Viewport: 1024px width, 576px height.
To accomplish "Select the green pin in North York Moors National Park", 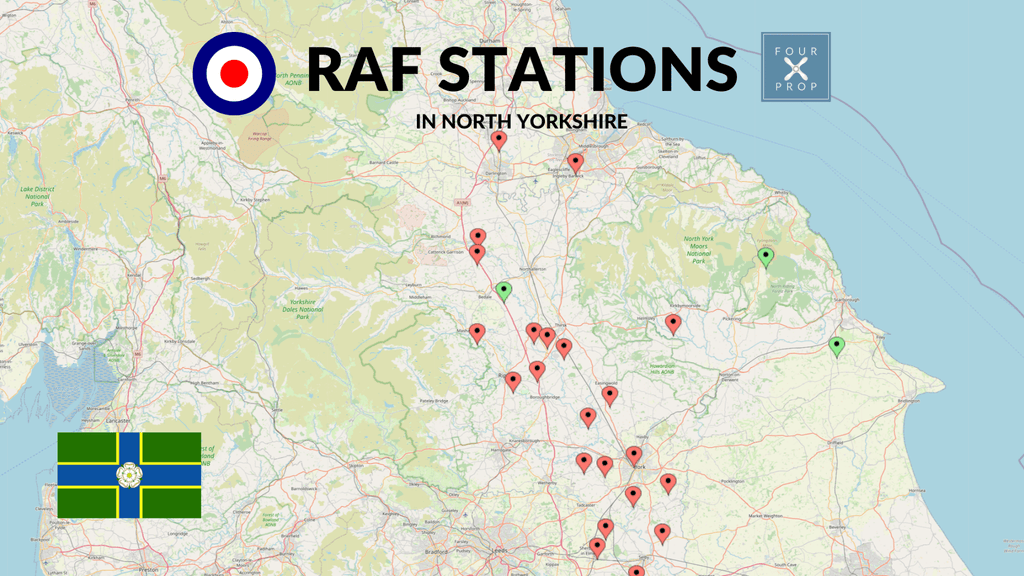I will pyautogui.click(x=766, y=255).
